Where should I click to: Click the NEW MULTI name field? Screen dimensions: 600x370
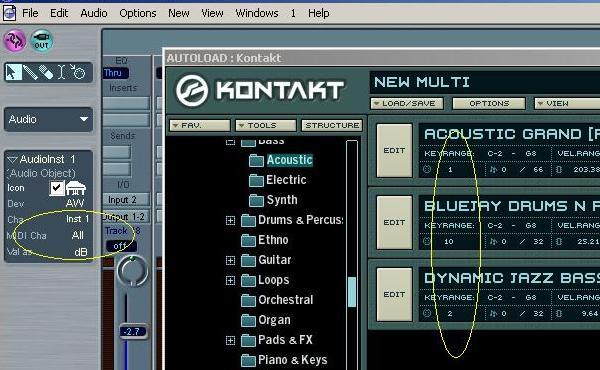[x=485, y=82]
